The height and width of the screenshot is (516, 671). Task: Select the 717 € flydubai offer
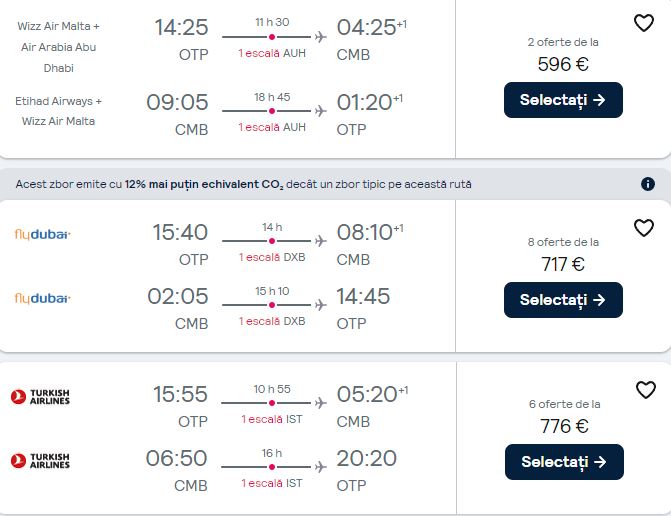(x=563, y=299)
